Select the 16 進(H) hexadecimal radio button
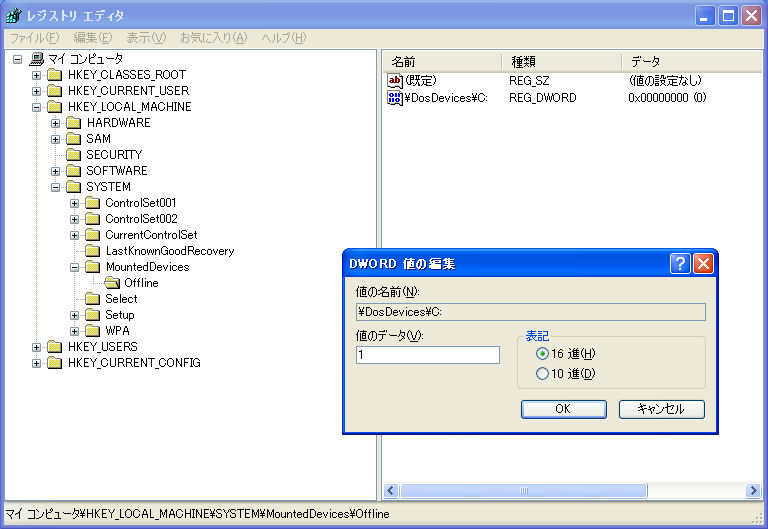The height and width of the screenshot is (529, 768). pos(542,354)
